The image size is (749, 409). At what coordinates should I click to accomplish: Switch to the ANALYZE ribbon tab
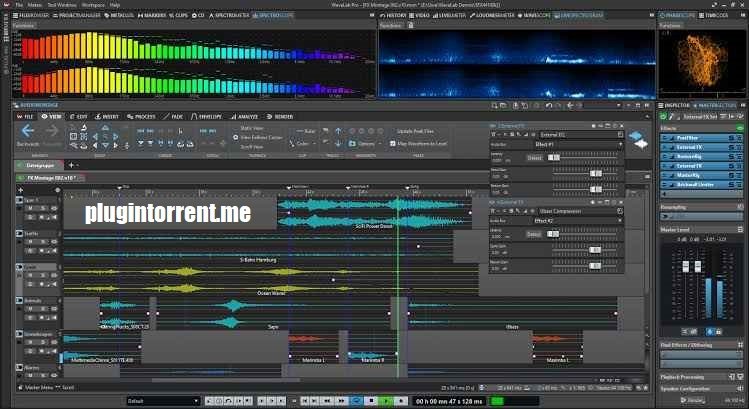(x=244, y=117)
